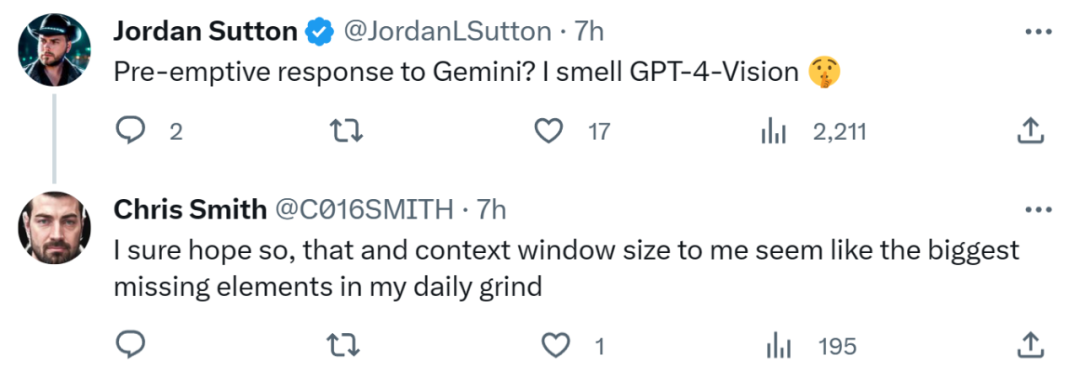Share Jordan Sutton's tweet
1080x377 pixels.
pyautogui.click(x=1030, y=130)
